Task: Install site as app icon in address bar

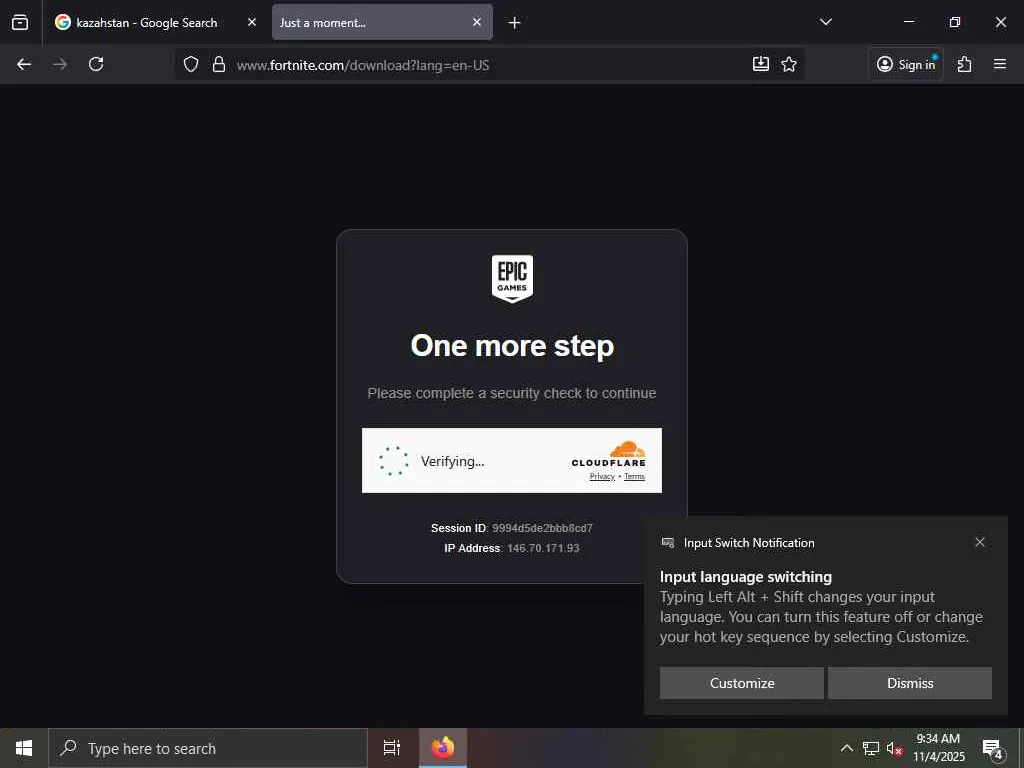Action: tap(761, 64)
